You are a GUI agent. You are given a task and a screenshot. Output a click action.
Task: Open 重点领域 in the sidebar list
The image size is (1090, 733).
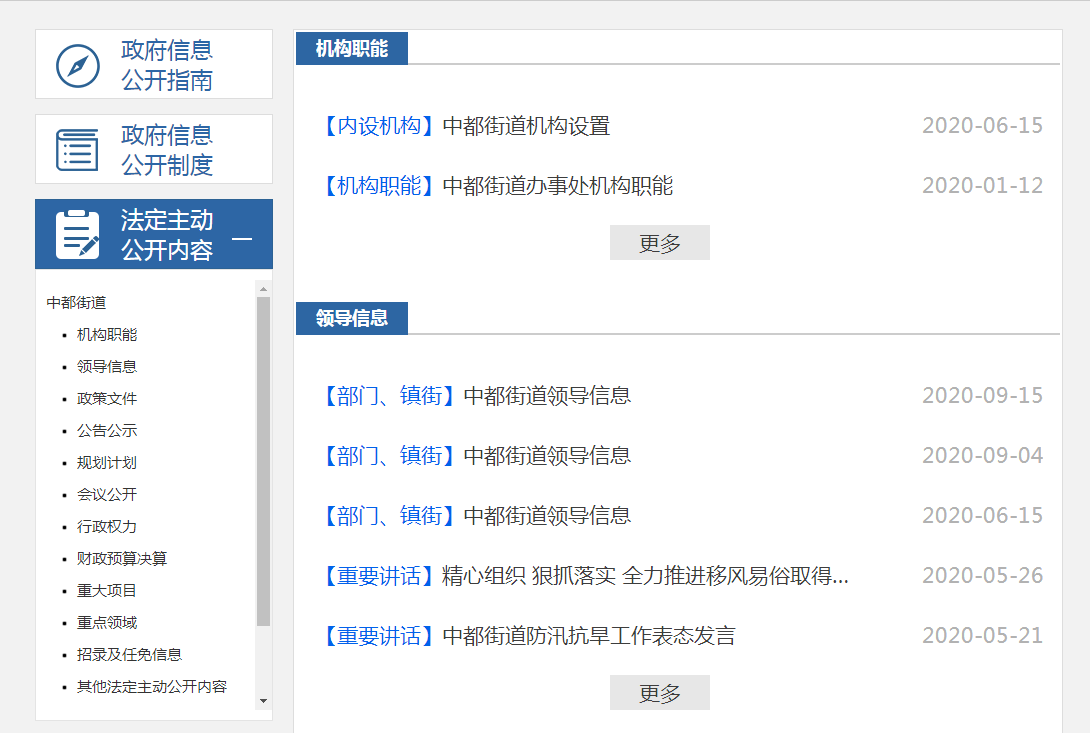point(107,622)
